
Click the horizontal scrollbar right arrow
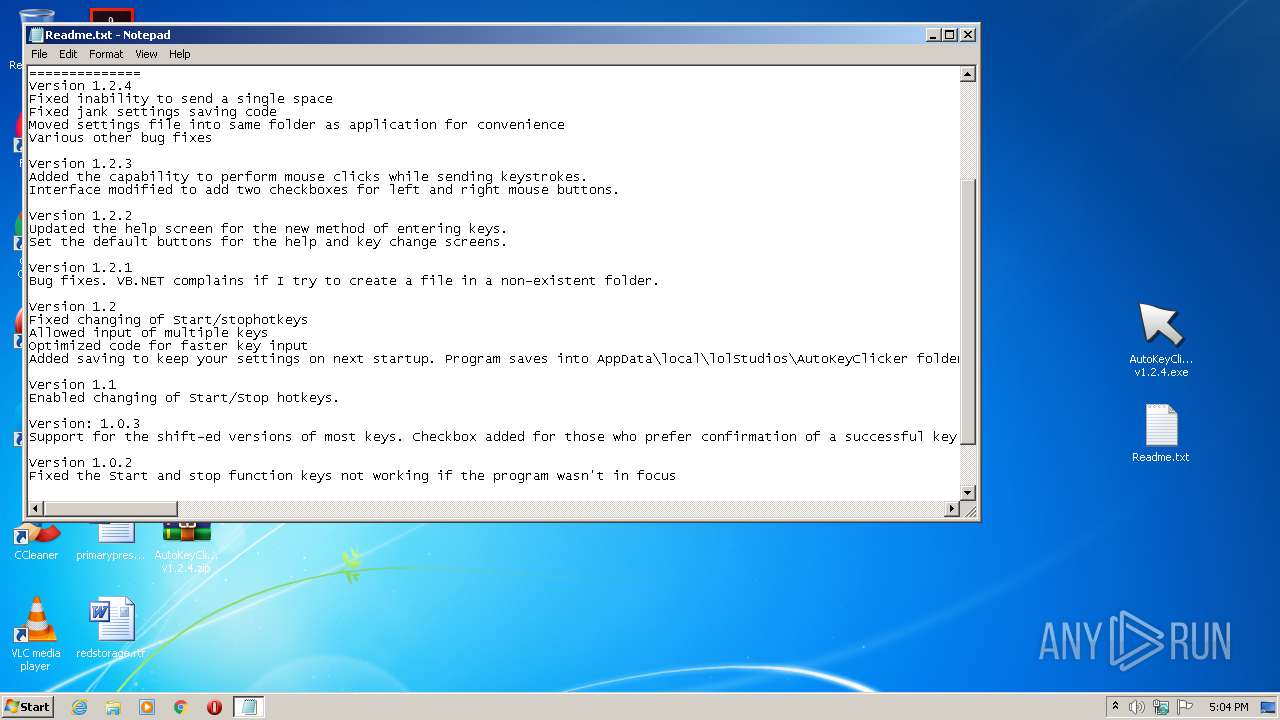pyautogui.click(x=952, y=509)
